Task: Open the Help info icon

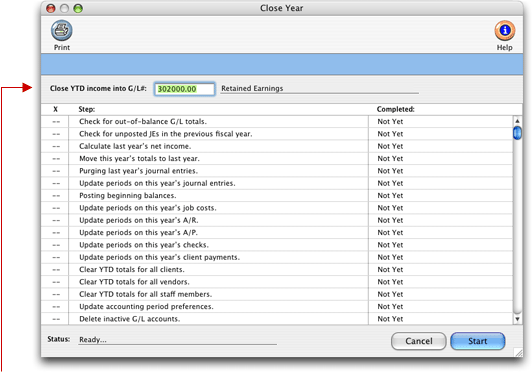Action: point(505,31)
